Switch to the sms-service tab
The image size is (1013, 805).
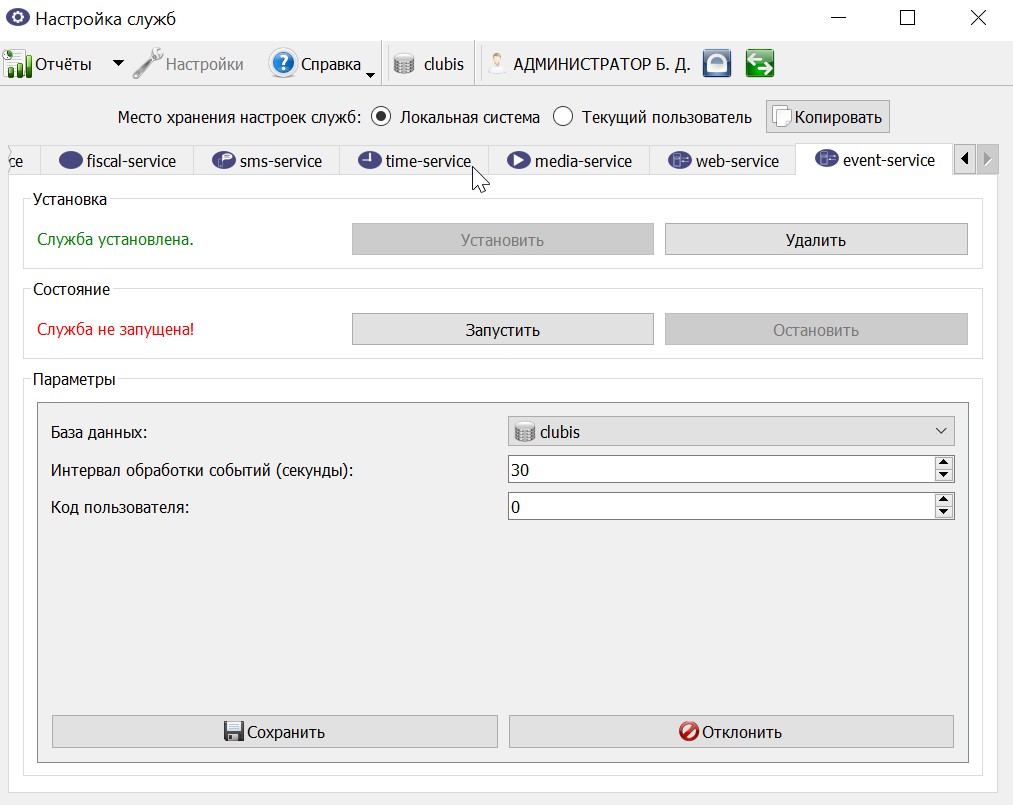pos(267,161)
